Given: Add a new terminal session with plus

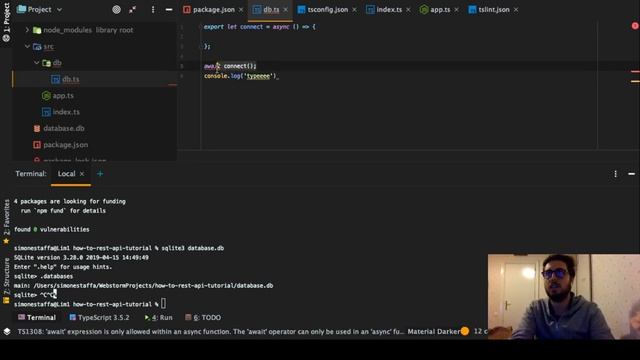Looking at the screenshot, I should pos(100,174).
